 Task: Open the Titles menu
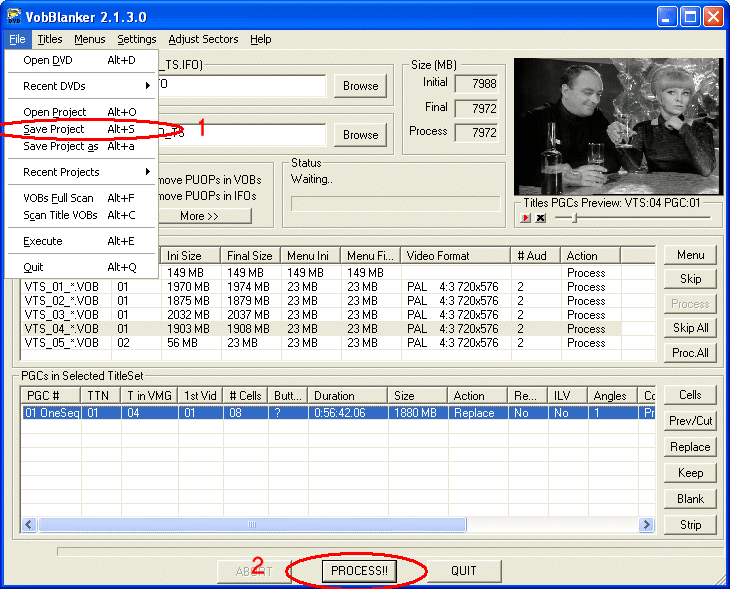tap(50, 39)
